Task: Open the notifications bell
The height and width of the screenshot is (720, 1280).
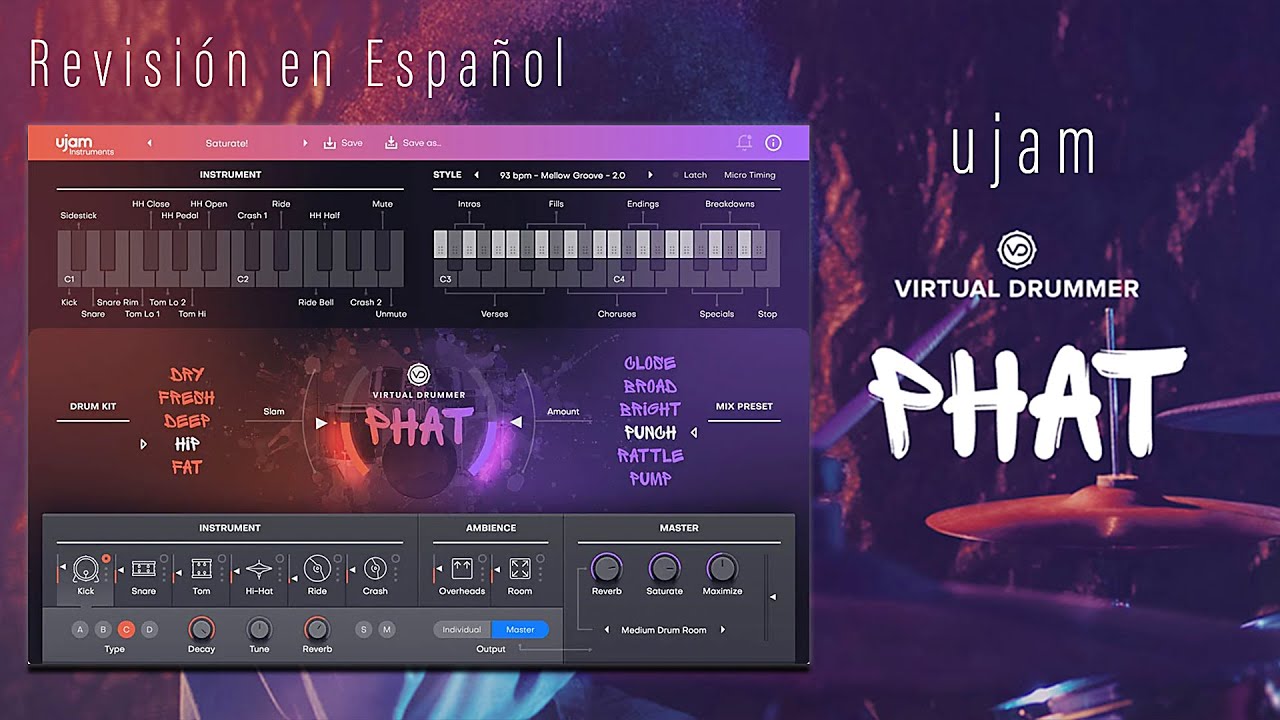Action: pyautogui.click(x=744, y=143)
